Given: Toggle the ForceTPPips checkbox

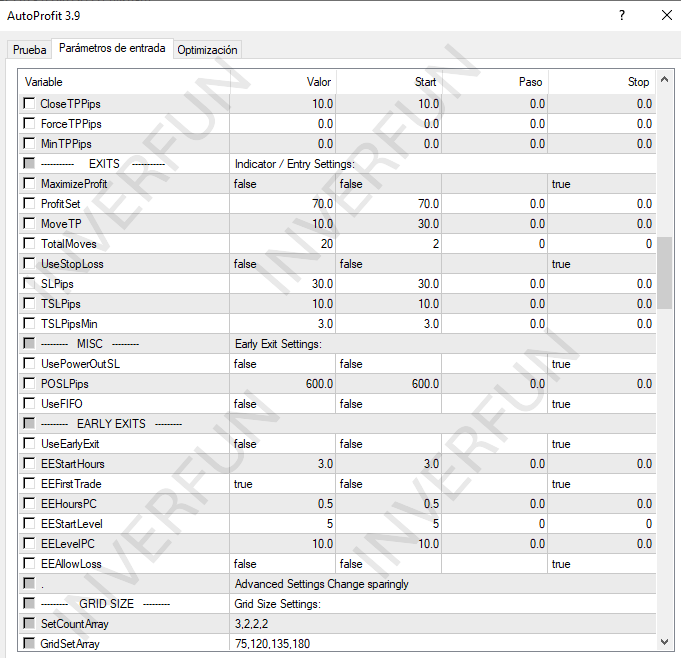Looking at the screenshot, I should tap(29, 123).
